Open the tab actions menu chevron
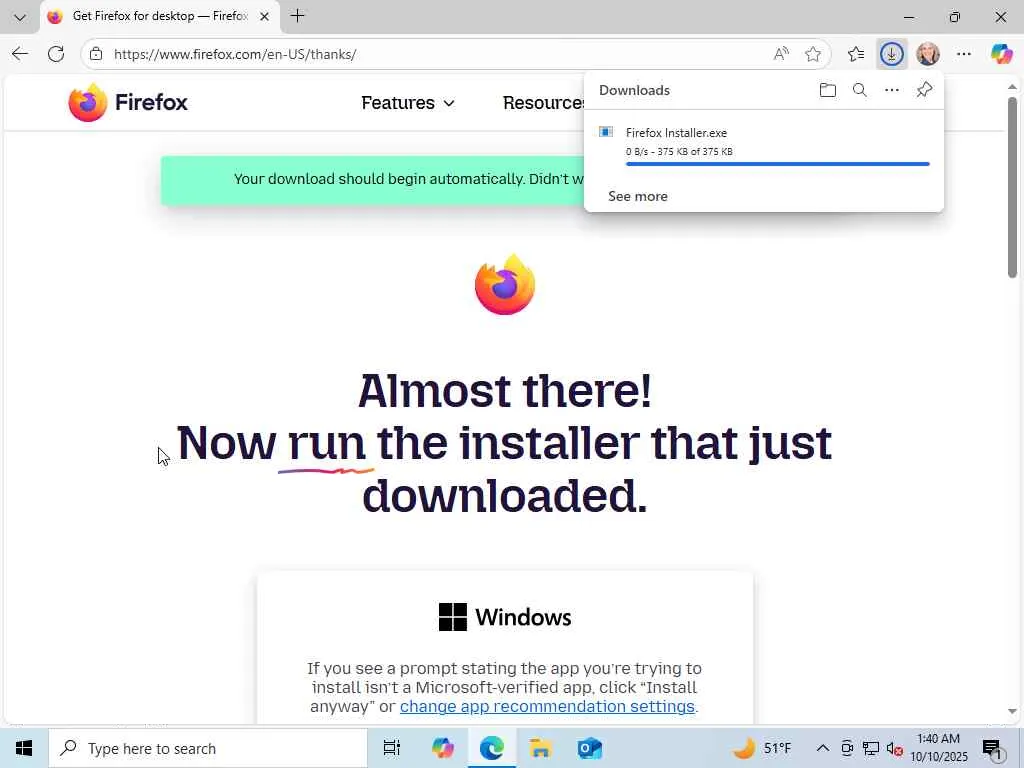This screenshot has height=768, width=1024. [20, 17]
